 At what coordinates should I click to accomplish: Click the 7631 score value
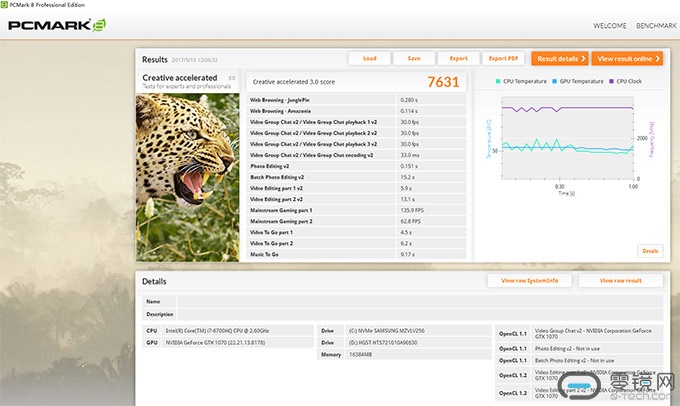click(443, 82)
